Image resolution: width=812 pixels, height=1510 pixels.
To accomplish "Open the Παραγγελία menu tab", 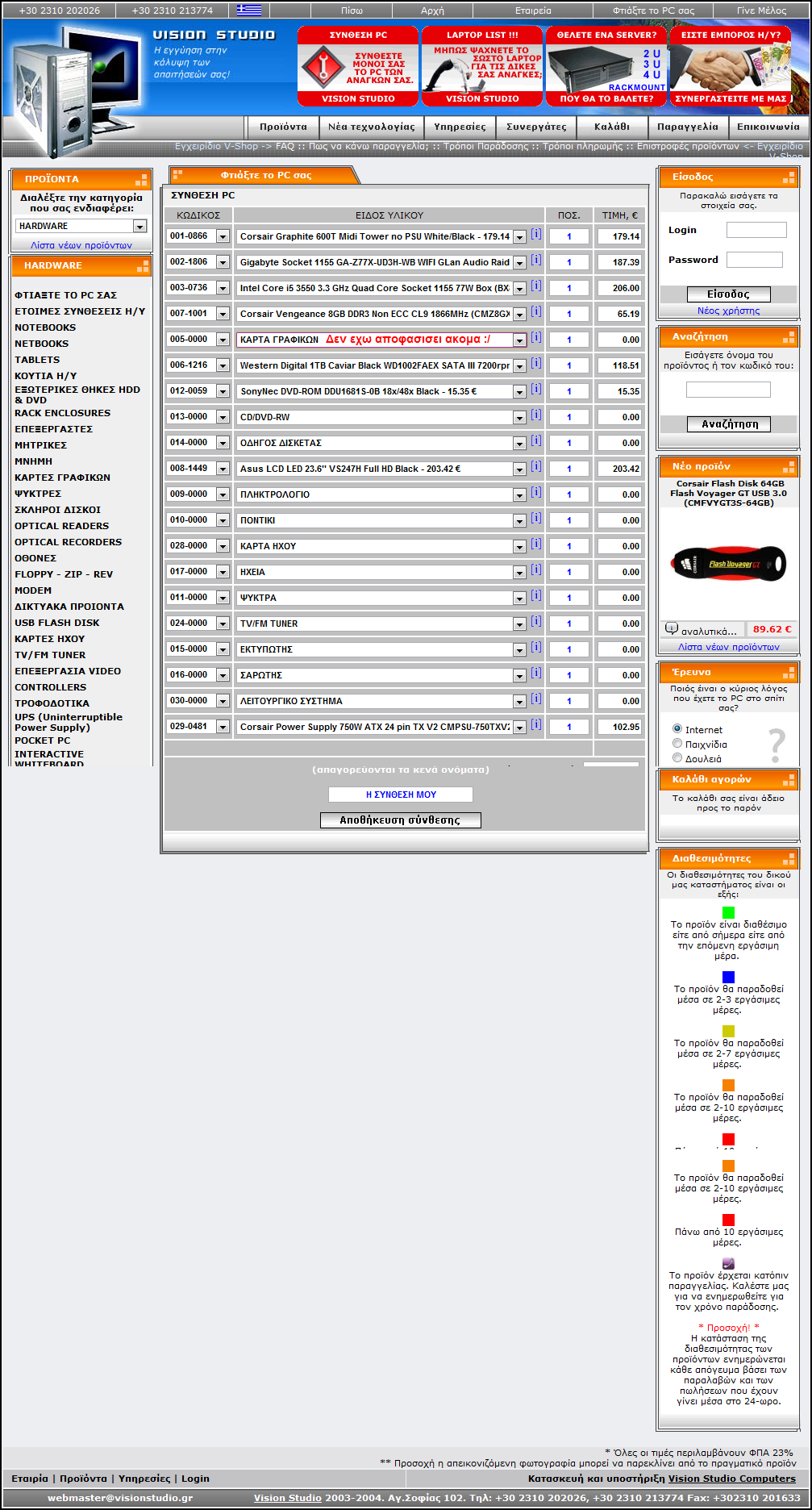I will coord(688,127).
